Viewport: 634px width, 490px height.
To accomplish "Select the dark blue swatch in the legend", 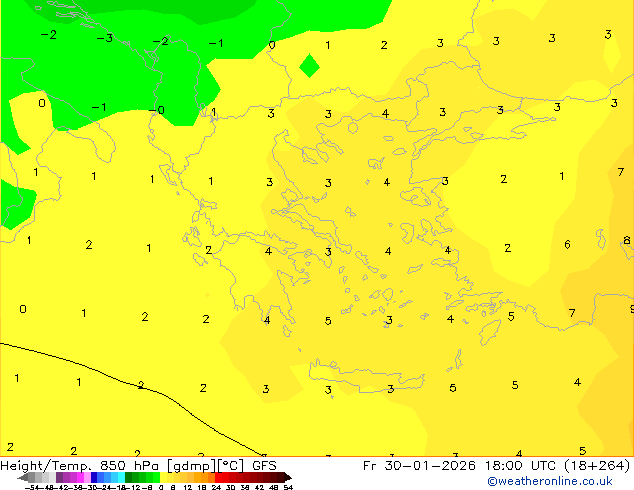I will (x=94, y=478).
